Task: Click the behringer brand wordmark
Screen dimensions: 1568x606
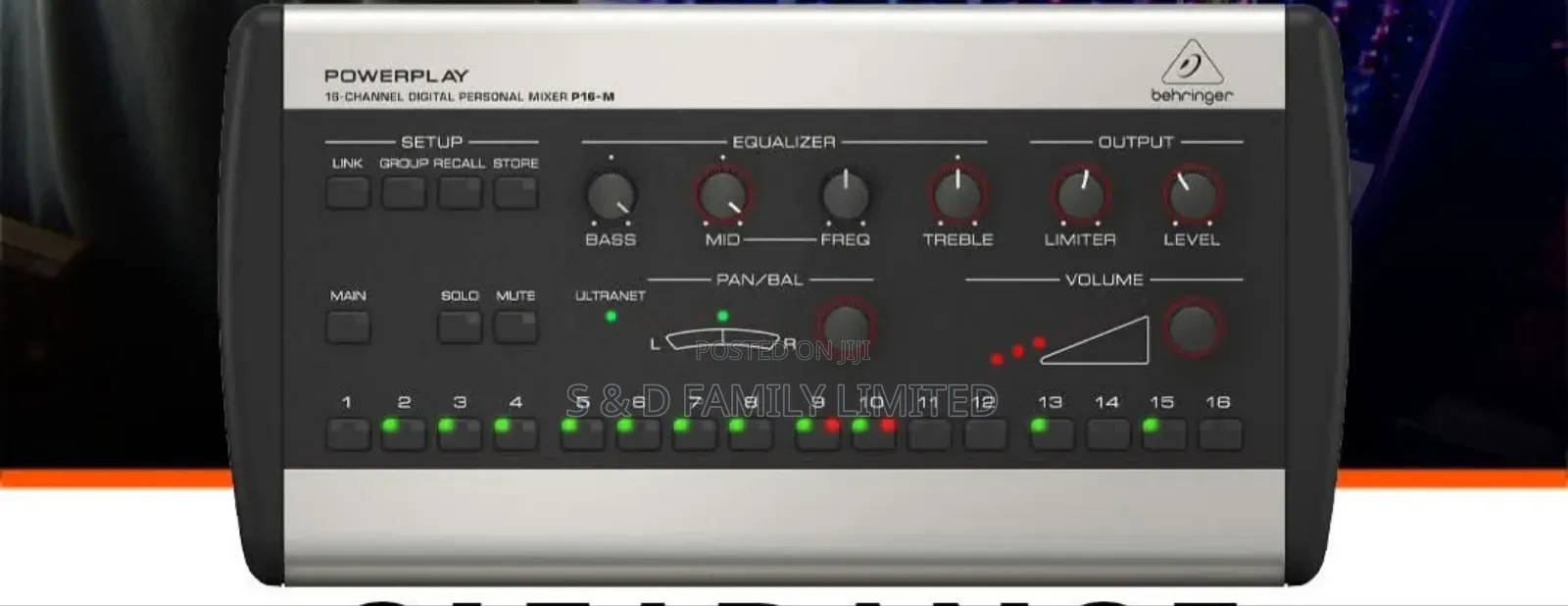Action: [1192, 96]
